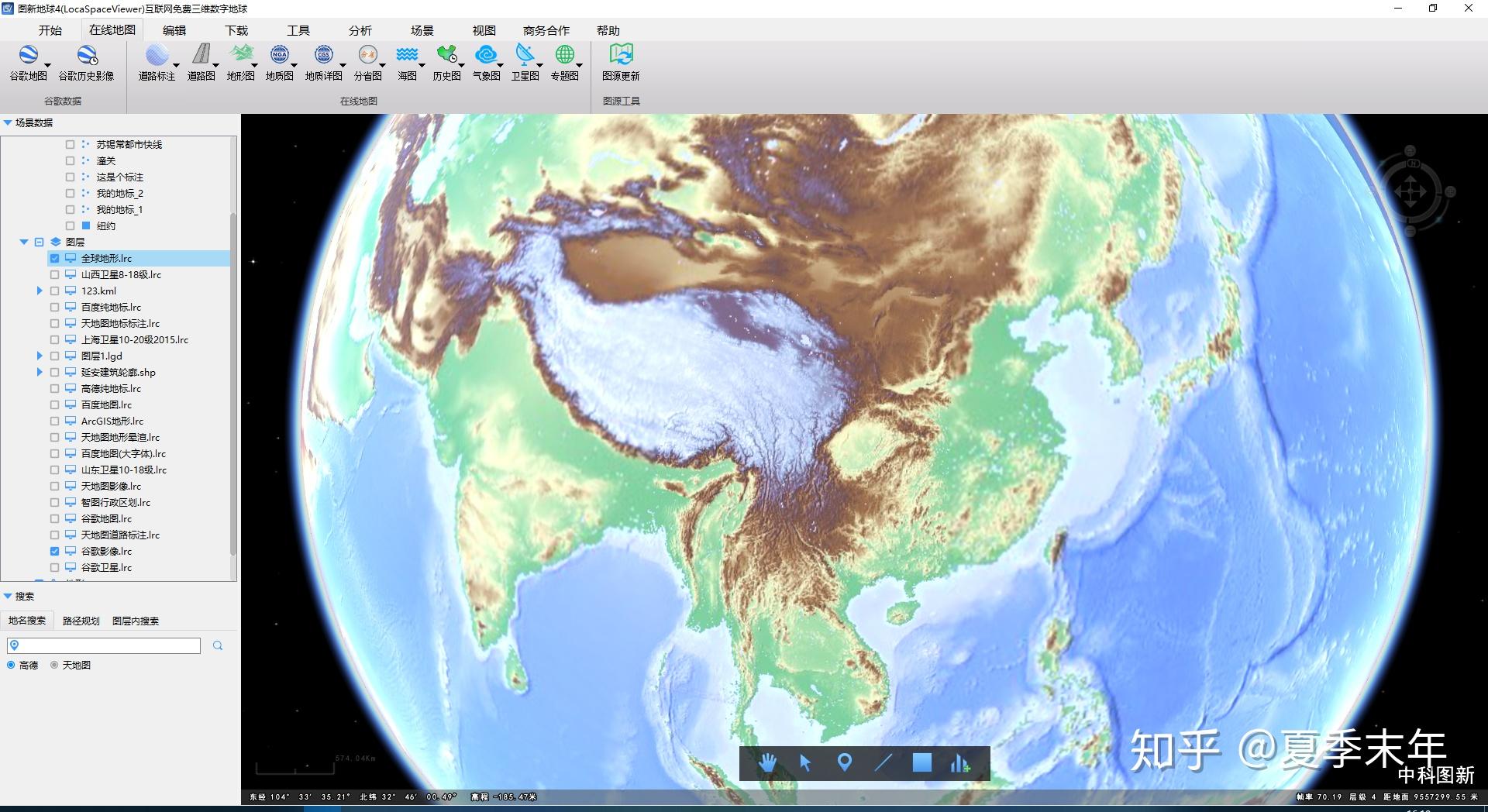1488x812 pixels.
Task: Open the 谷歌地图 Google map source
Action: [x=29, y=62]
